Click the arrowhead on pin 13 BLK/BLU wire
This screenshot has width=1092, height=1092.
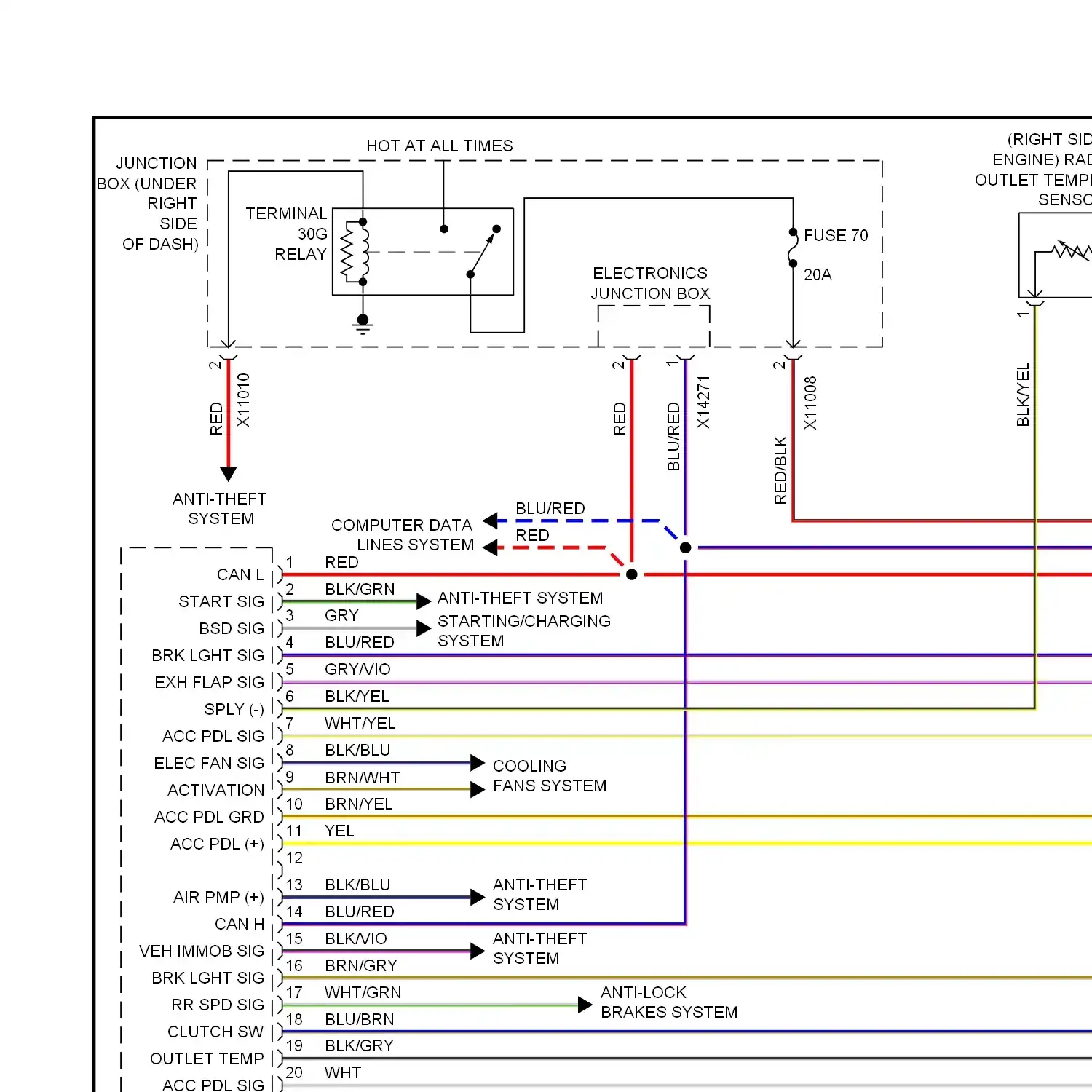tap(478, 897)
